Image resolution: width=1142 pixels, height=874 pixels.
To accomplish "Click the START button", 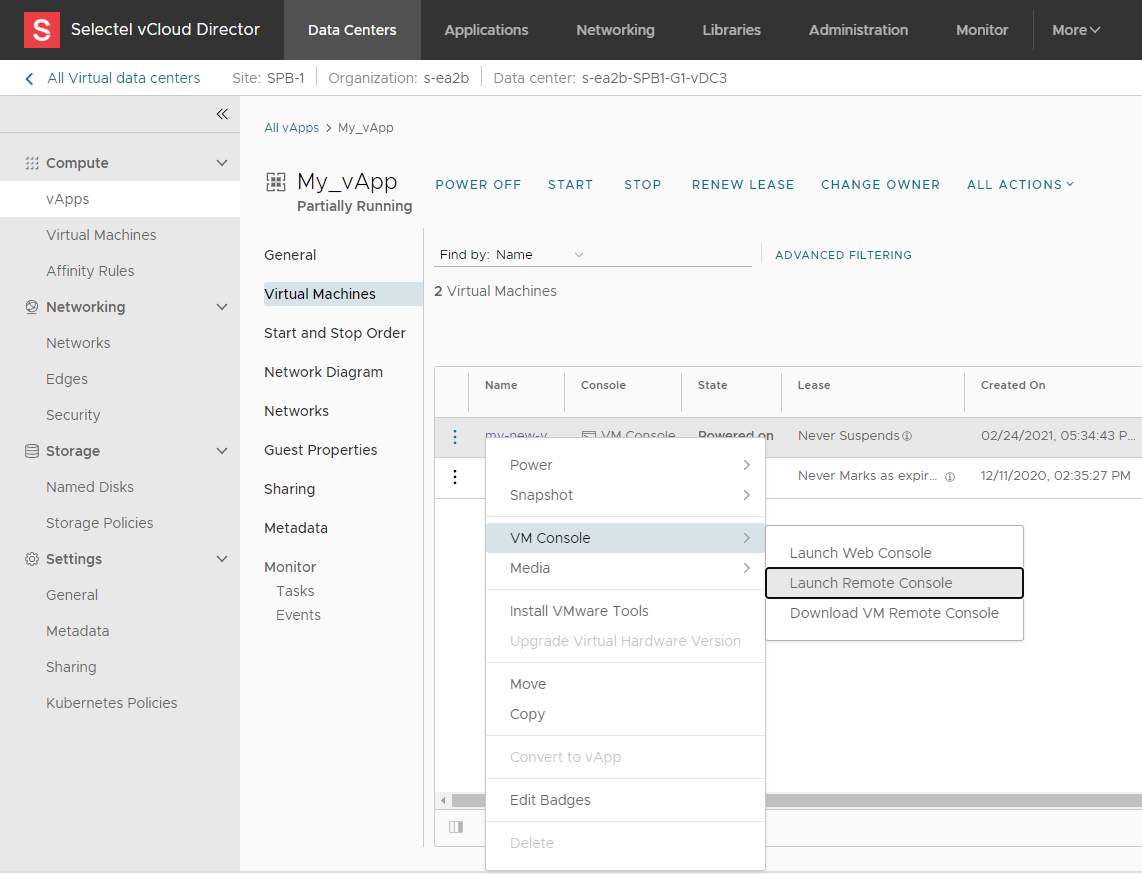I will 570,184.
